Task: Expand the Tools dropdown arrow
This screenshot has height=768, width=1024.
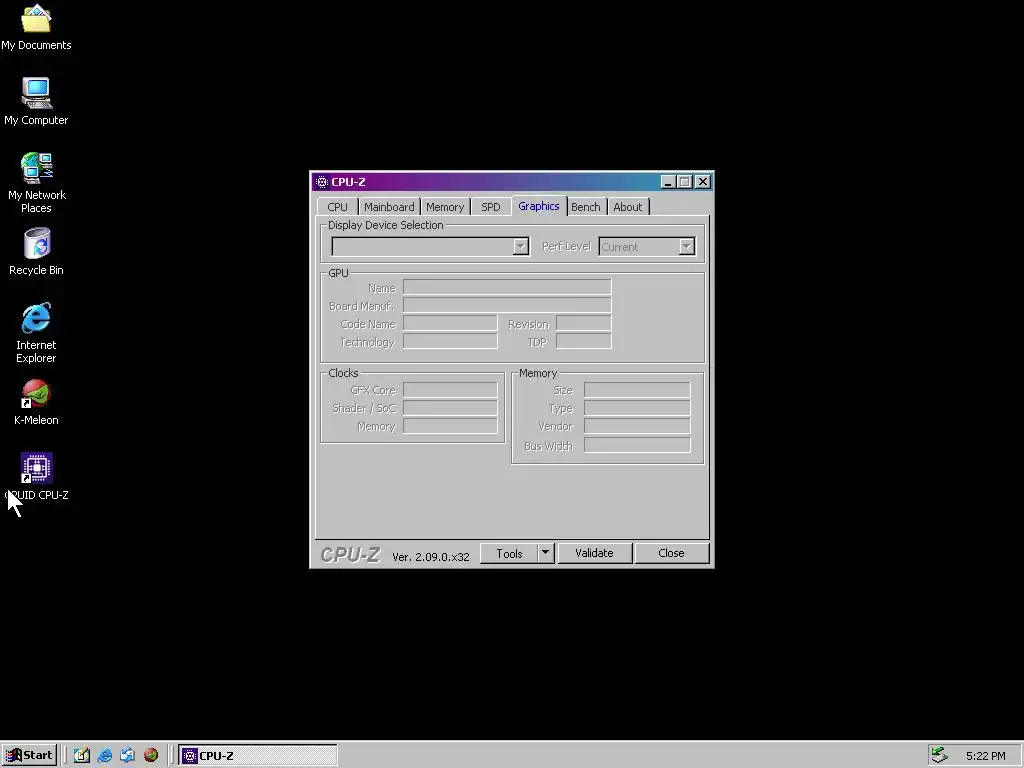Action: coord(545,553)
